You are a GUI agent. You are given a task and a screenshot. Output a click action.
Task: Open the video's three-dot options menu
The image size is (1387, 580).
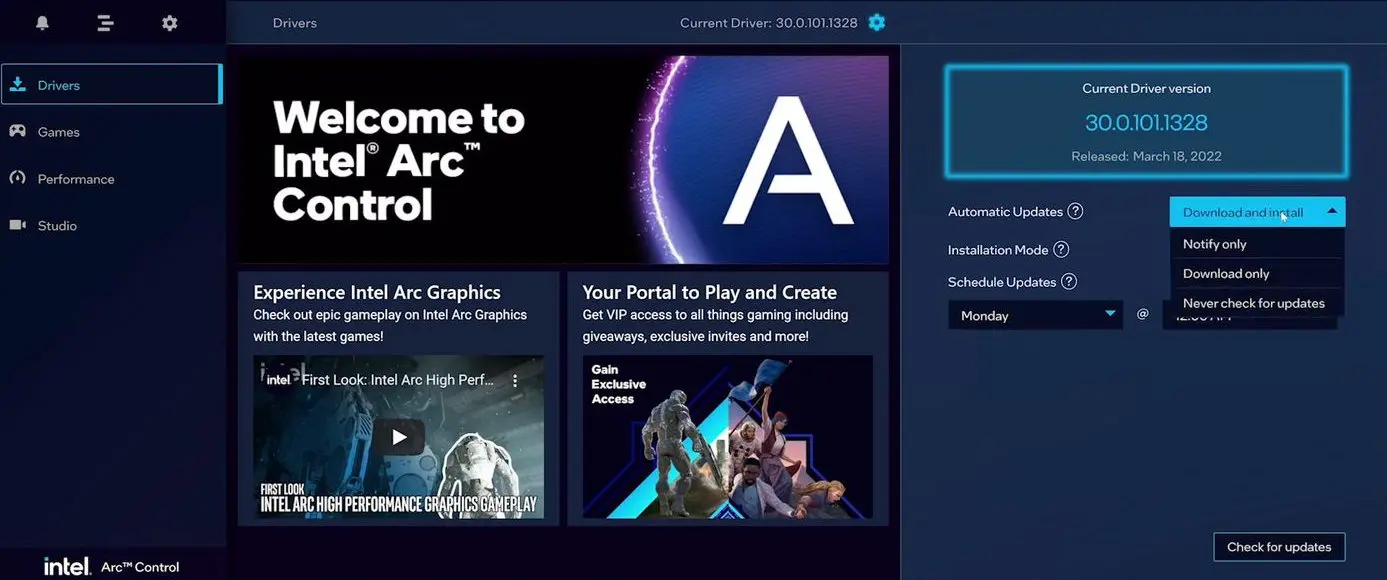515,381
